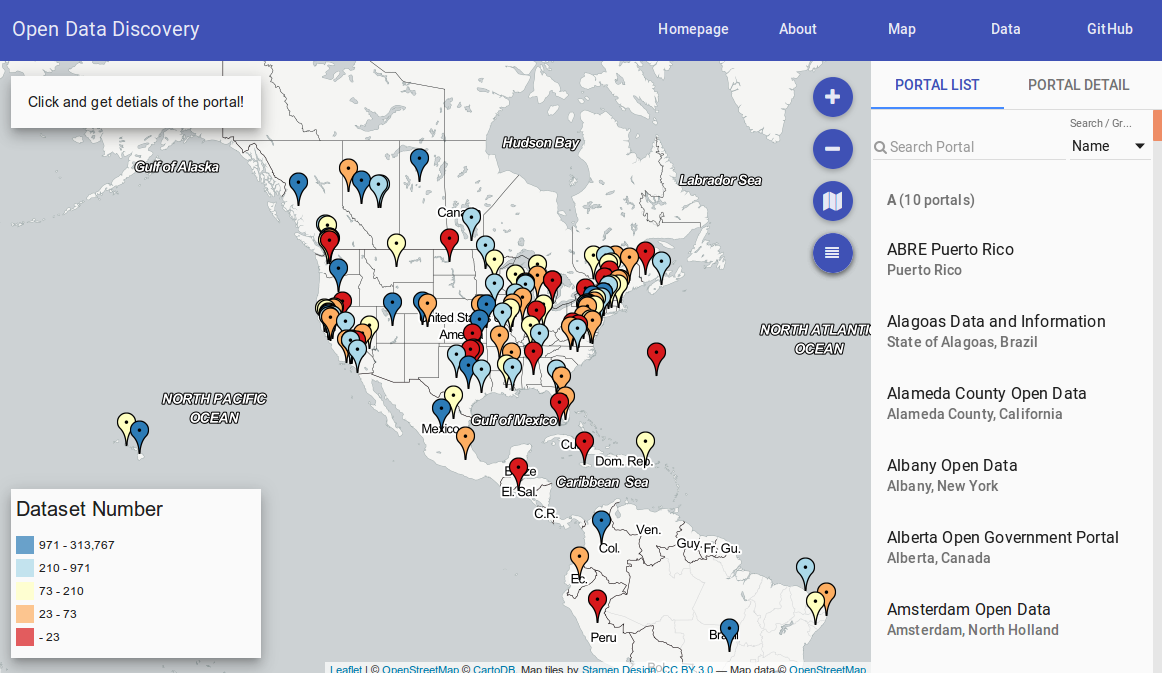Switch to the Portal Detail tab
The width and height of the screenshot is (1162, 673).
click(1078, 85)
